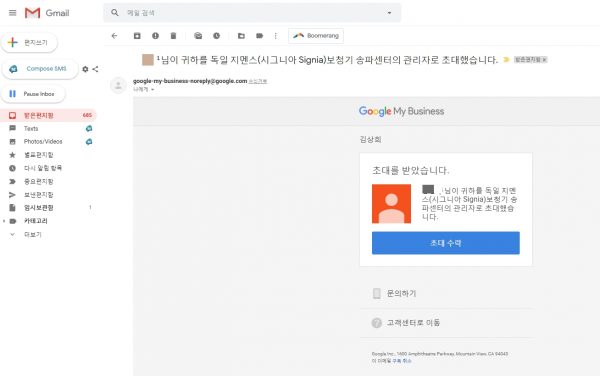600x376 pixels.
Task: Click the go to help center link
Action: (x=413, y=323)
